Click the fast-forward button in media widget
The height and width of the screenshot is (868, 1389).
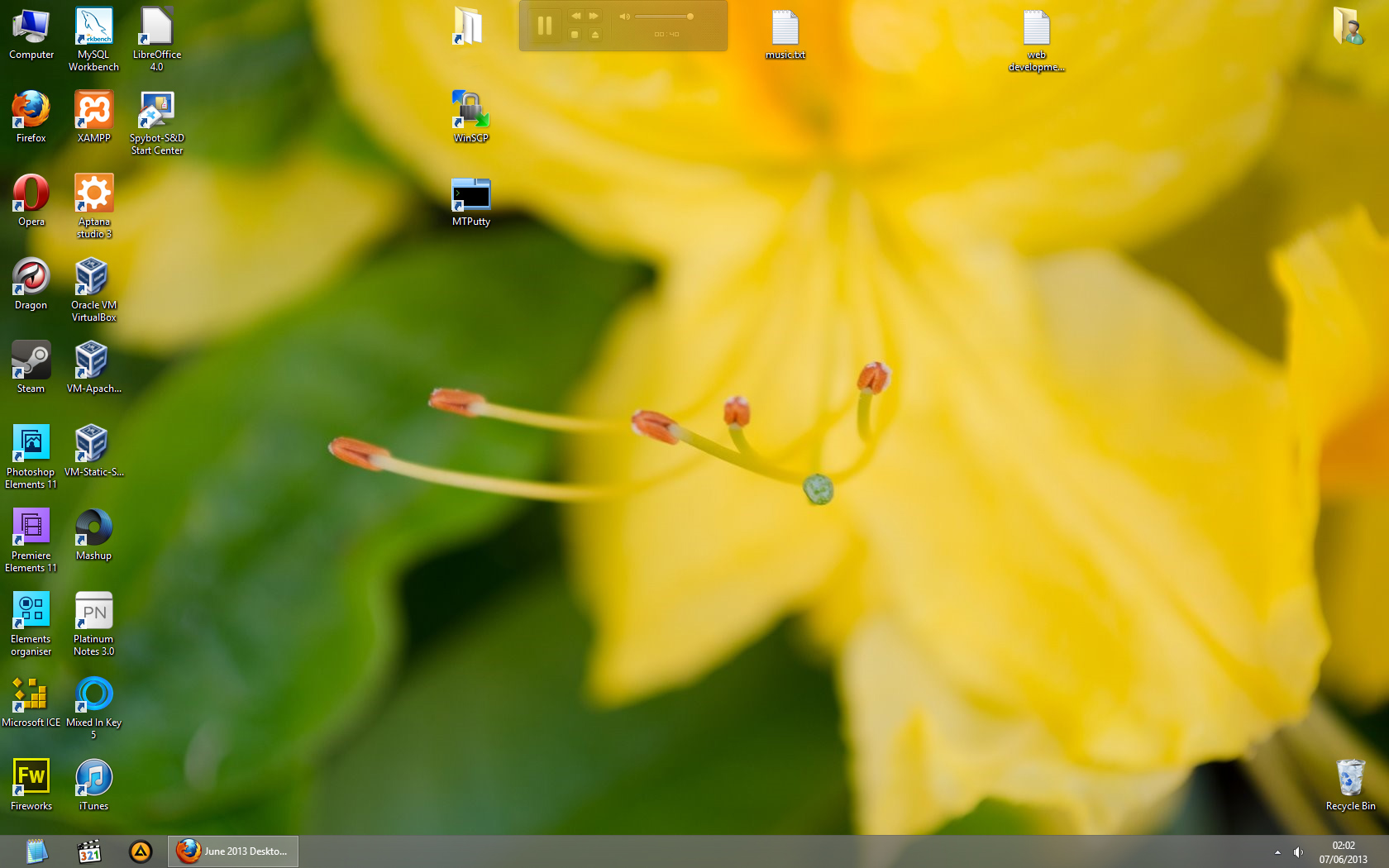click(594, 17)
